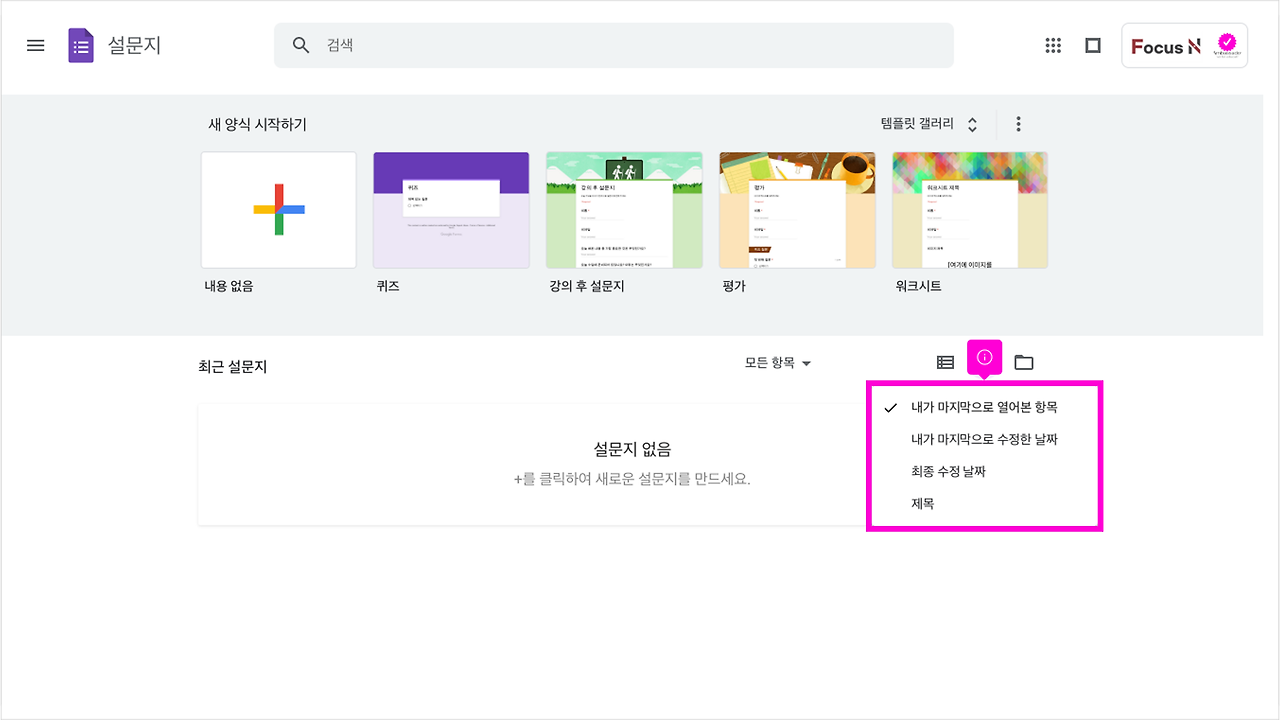The width and height of the screenshot is (1280, 720).
Task: Open the file picker folder icon
Action: (1023, 361)
